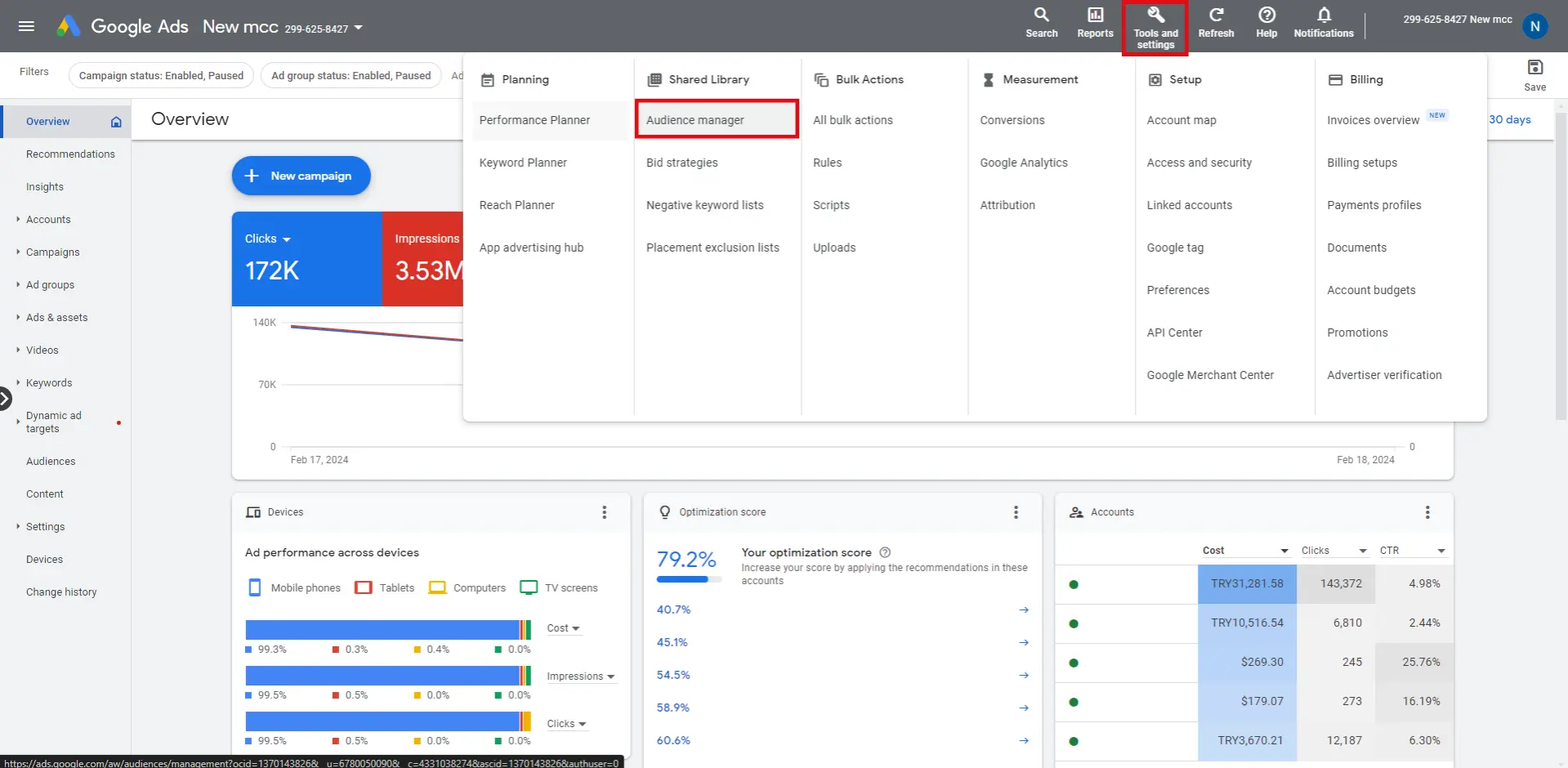This screenshot has width=1568, height=768.
Task: Open the Accounts card three-dot menu
Action: [x=1427, y=512]
